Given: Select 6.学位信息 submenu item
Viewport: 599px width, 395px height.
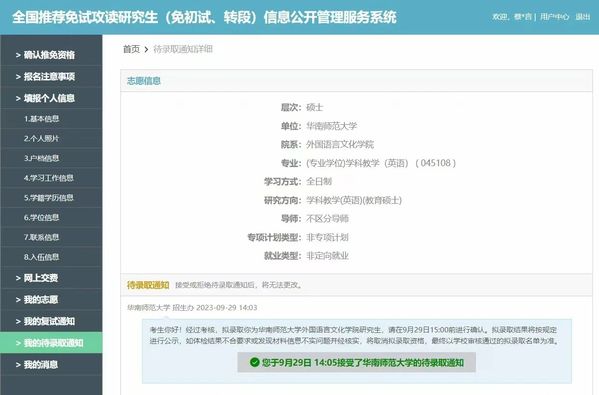Looking at the screenshot, I should (51, 218).
